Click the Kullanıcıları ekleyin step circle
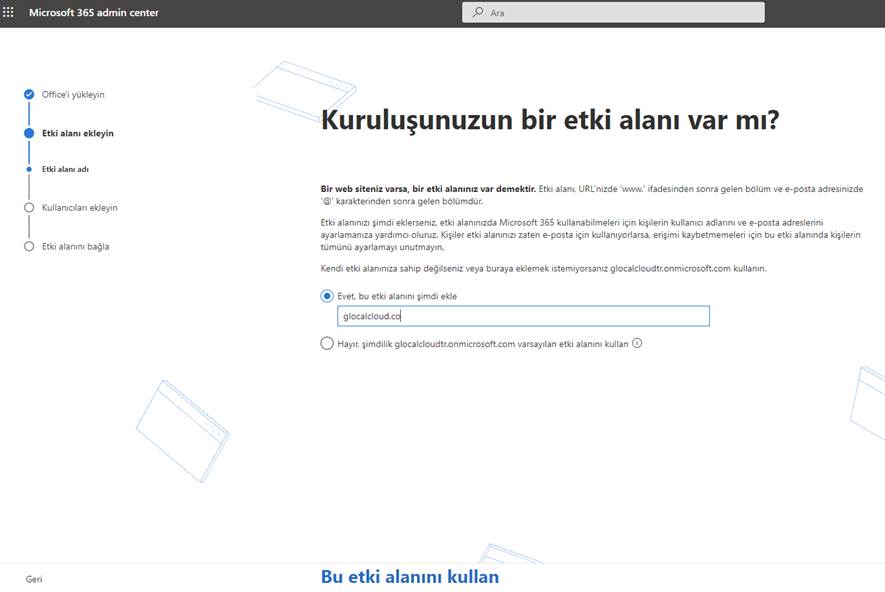 pos(29,208)
